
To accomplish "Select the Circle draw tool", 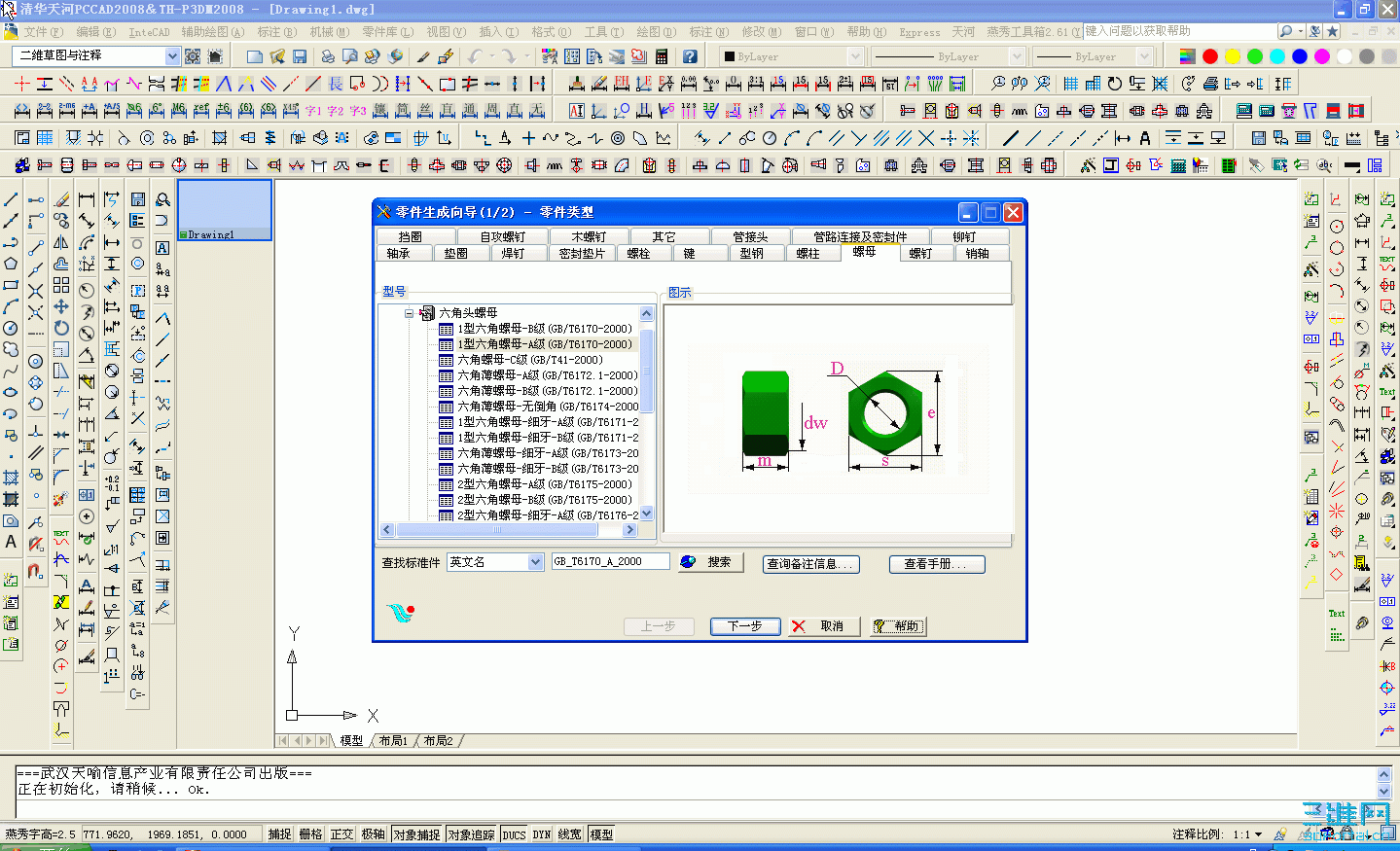I will click(11, 328).
